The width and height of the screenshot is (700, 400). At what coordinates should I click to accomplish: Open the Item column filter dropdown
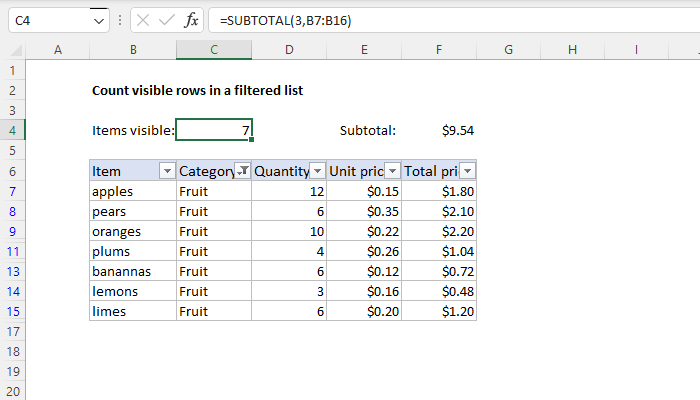[166, 171]
